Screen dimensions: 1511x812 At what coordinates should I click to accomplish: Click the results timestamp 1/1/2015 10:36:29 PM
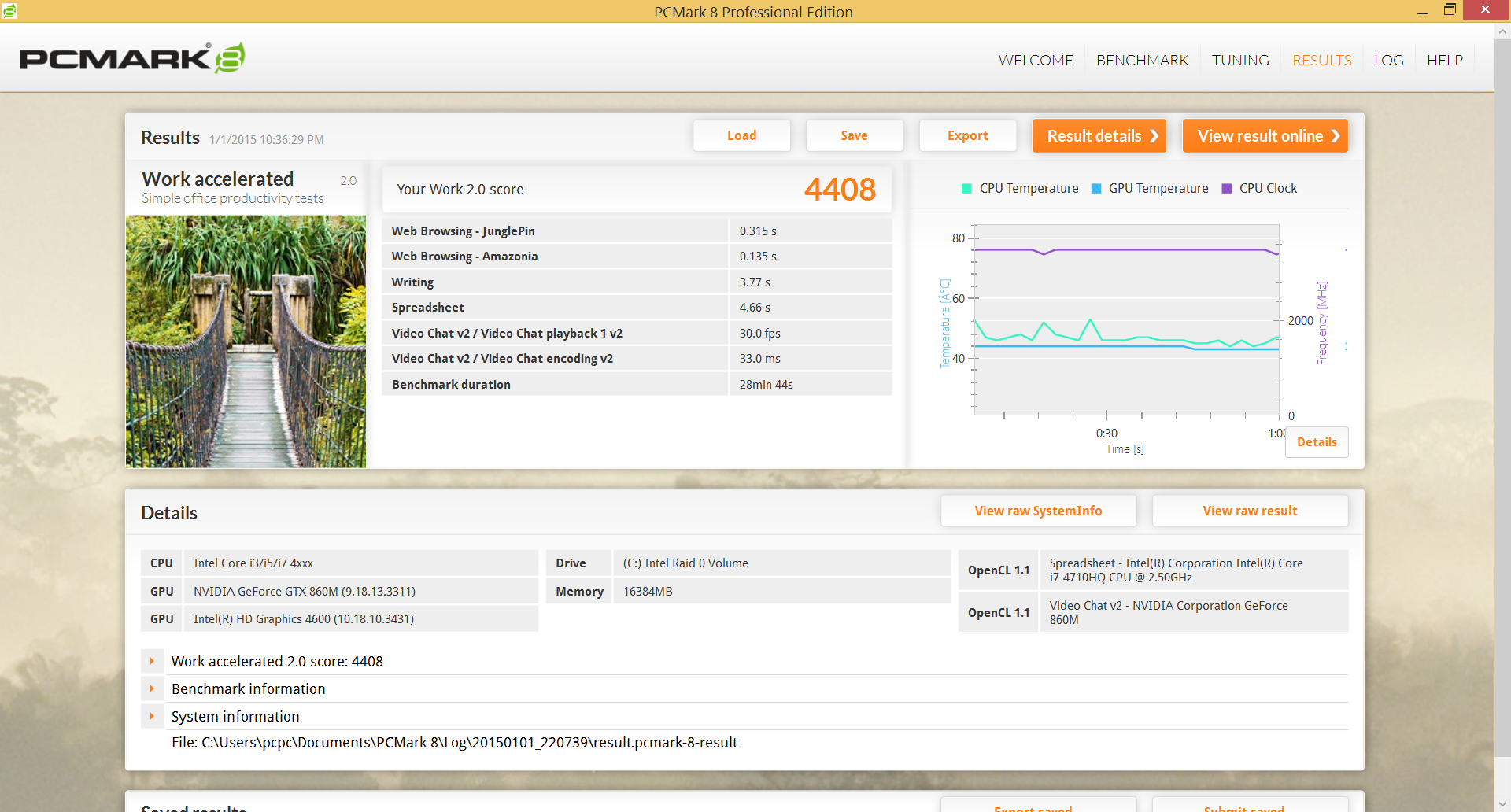[x=266, y=140]
